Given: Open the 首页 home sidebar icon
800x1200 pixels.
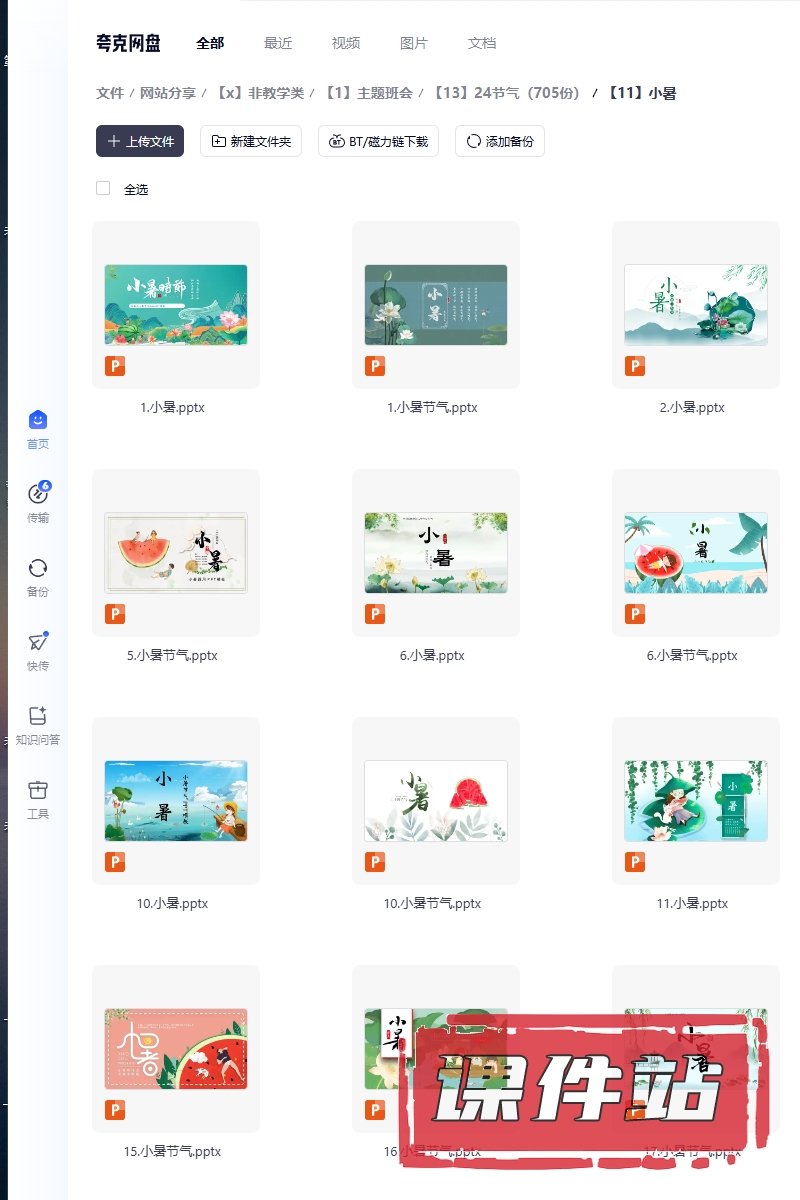Looking at the screenshot, I should [x=38, y=420].
